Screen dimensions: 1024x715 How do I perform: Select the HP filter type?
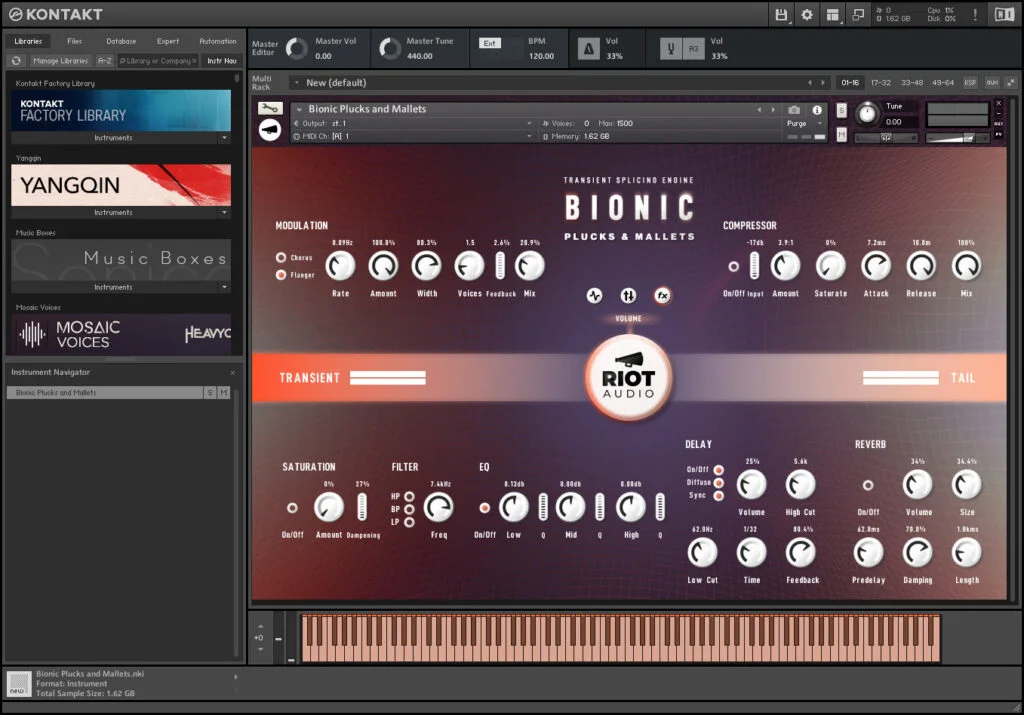tap(409, 496)
